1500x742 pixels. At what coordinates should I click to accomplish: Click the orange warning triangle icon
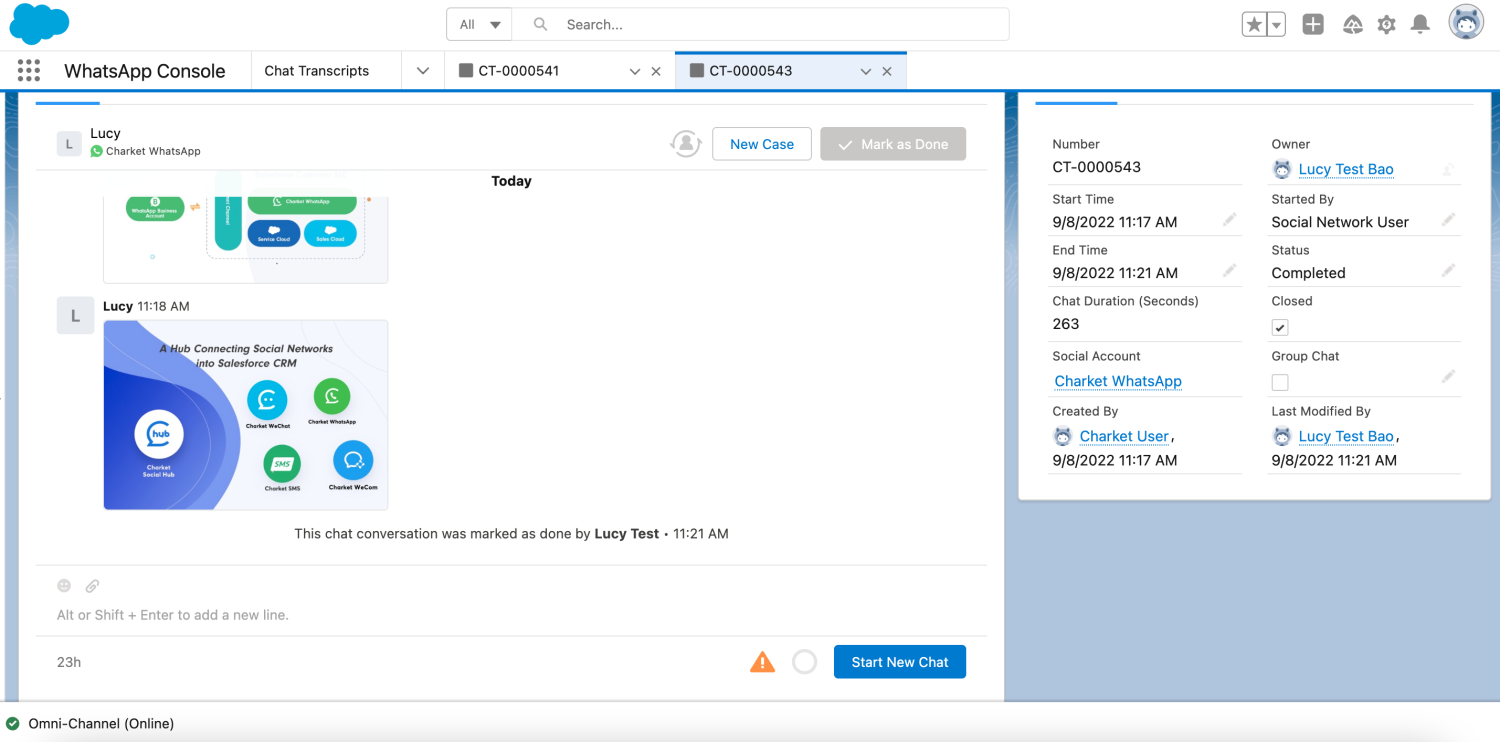click(x=762, y=662)
